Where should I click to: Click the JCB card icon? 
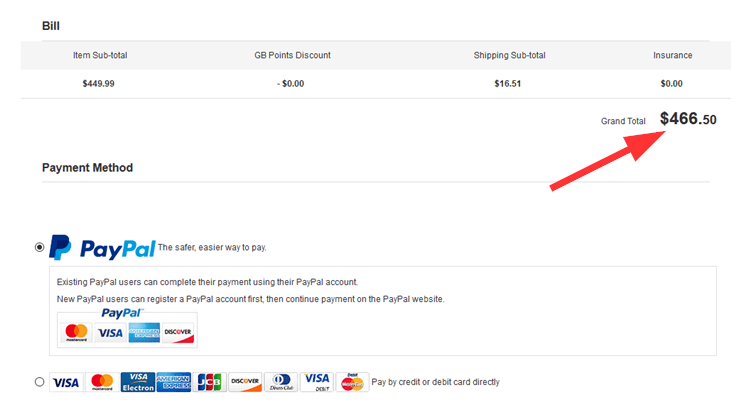[210, 382]
